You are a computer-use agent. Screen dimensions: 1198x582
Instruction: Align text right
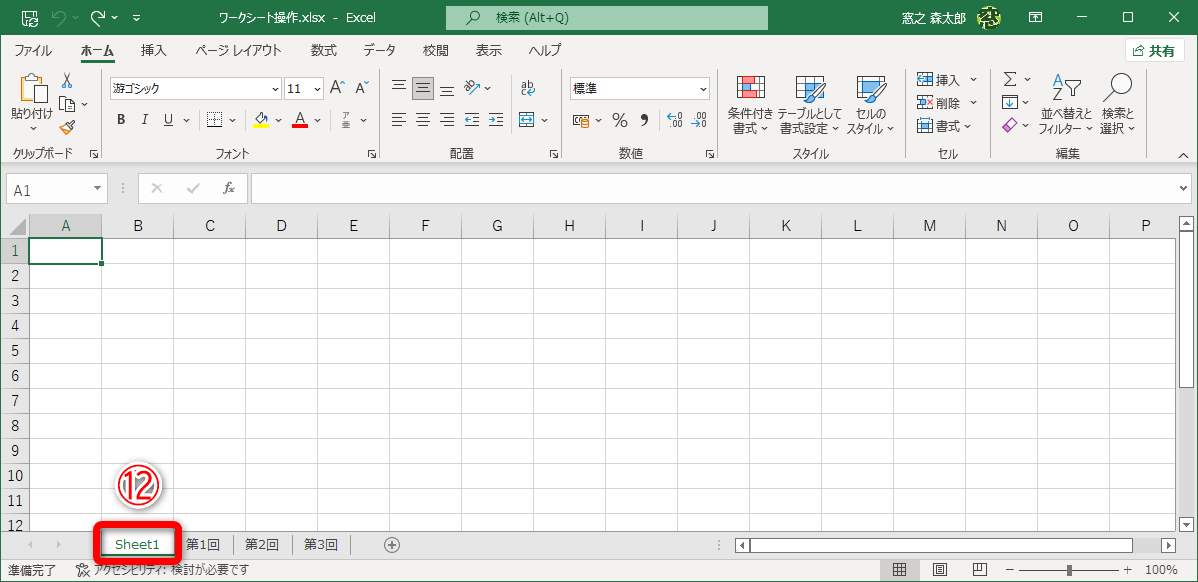point(447,120)
